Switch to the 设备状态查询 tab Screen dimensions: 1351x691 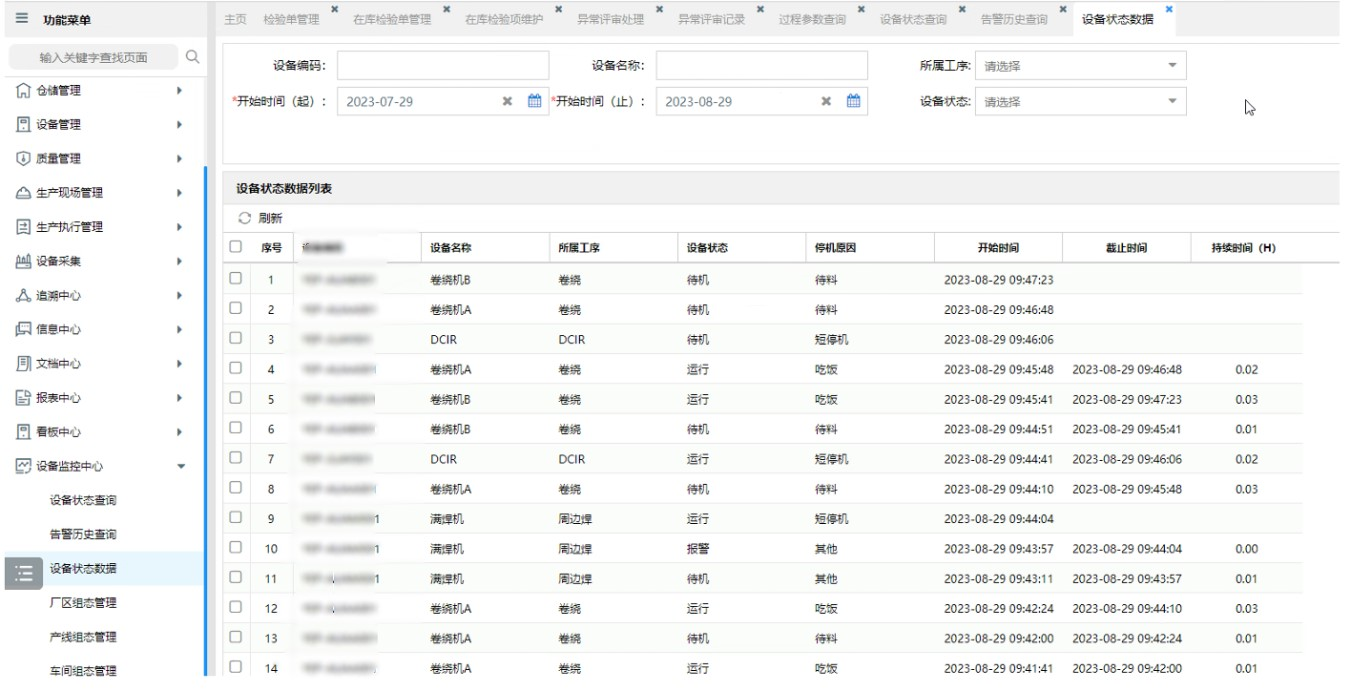(912, 20)
